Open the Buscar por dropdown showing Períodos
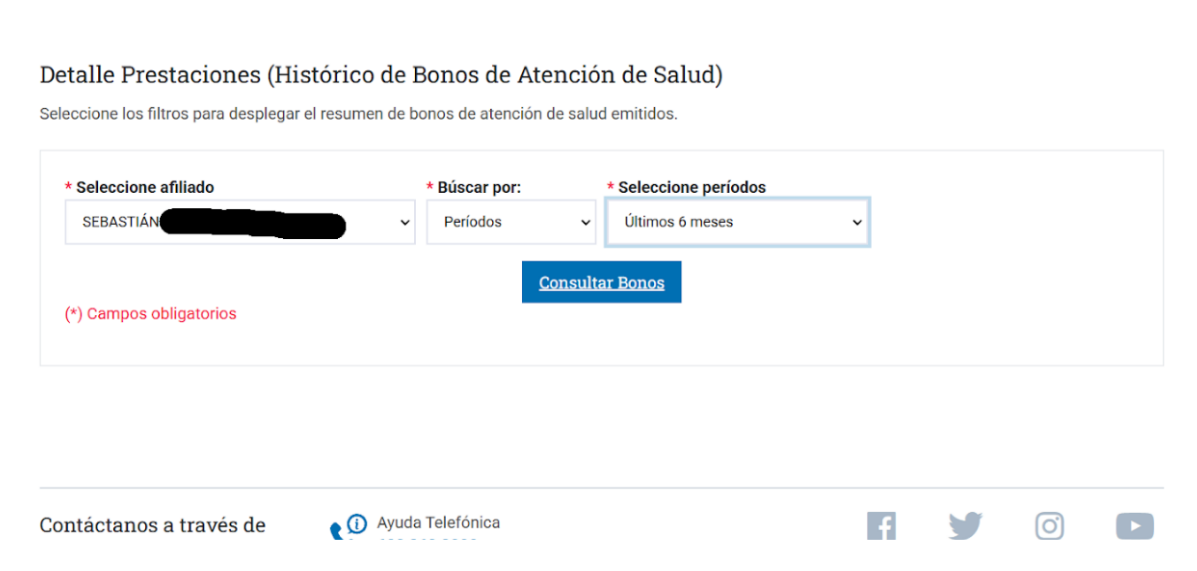Image resolution: width=1197 pixels, height=571 pixels. click(x=511, y=222)
